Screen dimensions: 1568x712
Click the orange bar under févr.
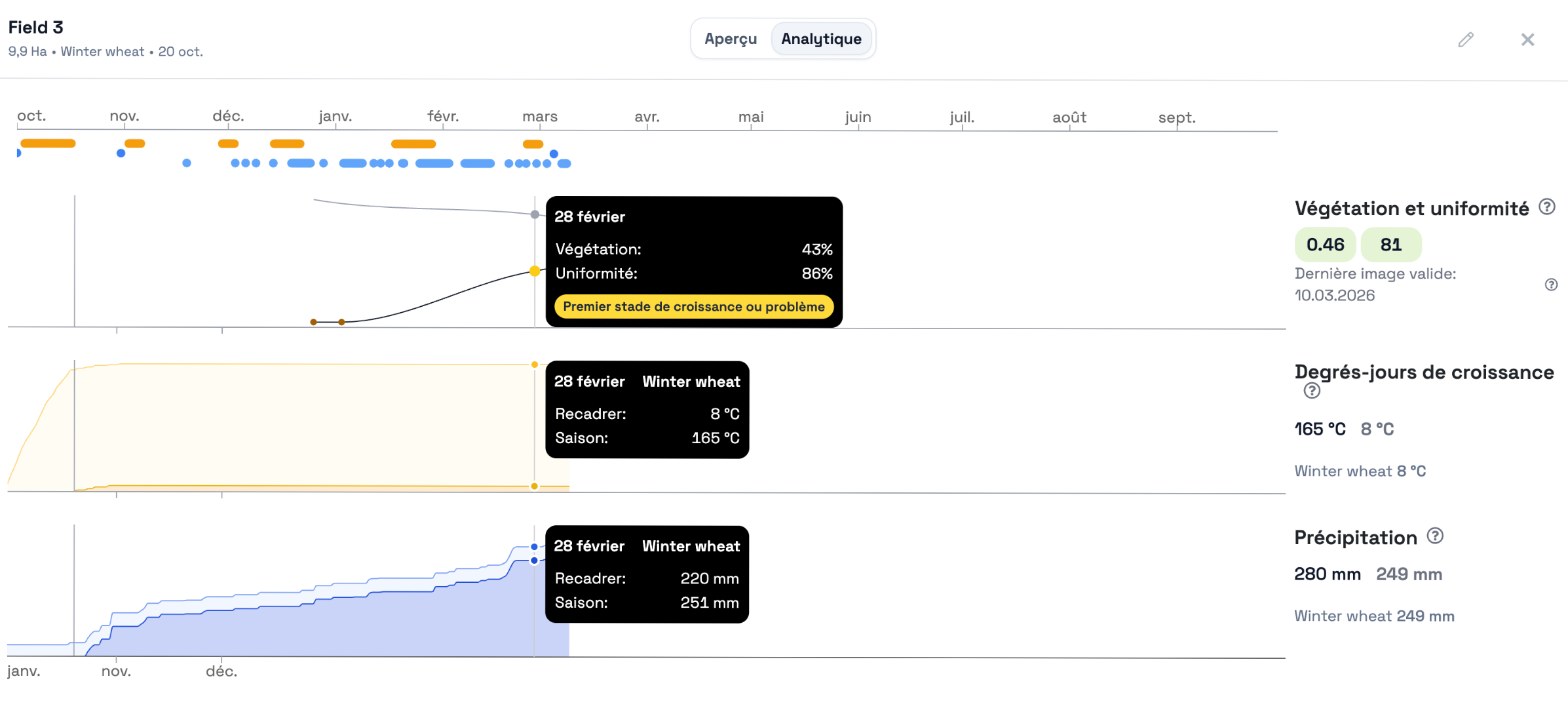tap(413, 144)
